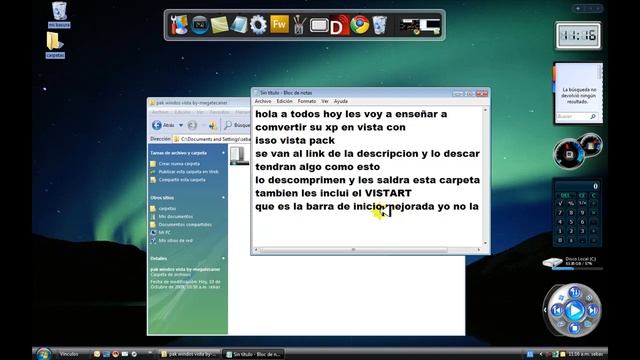Click the Notepad vertical scroll down arrow

point(485,243)
